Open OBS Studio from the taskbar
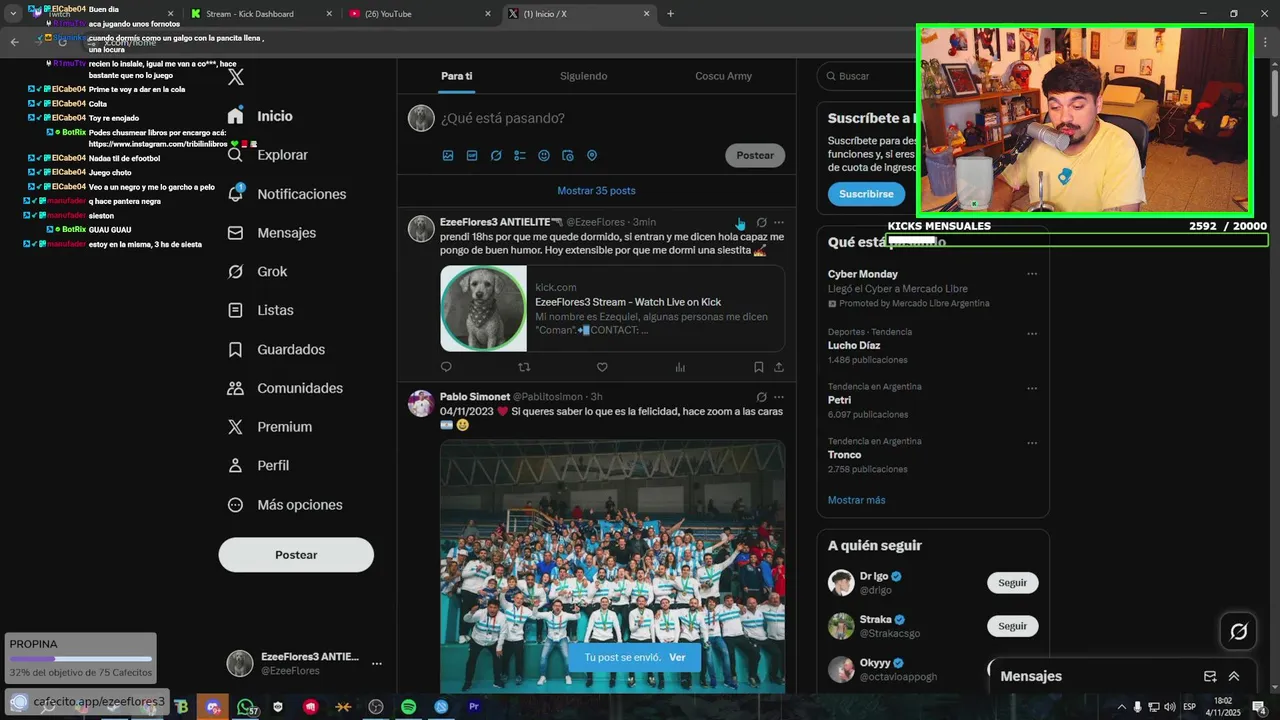This screenshot has height=720, width=1280. 376,707
